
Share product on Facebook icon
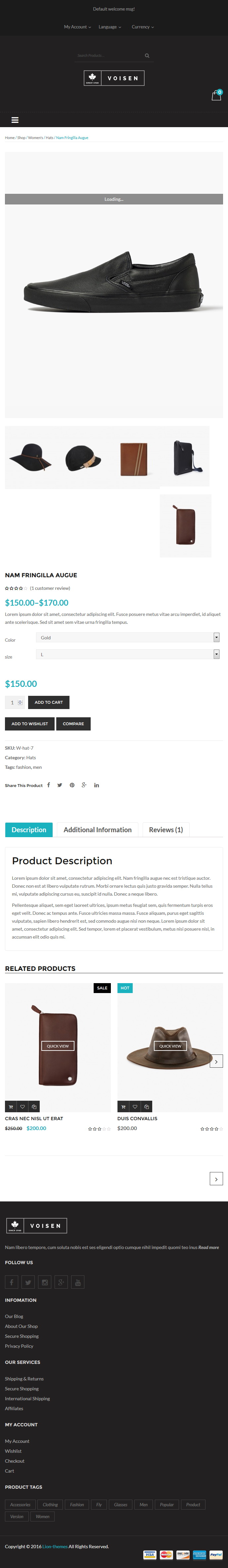tap(48, 785)
